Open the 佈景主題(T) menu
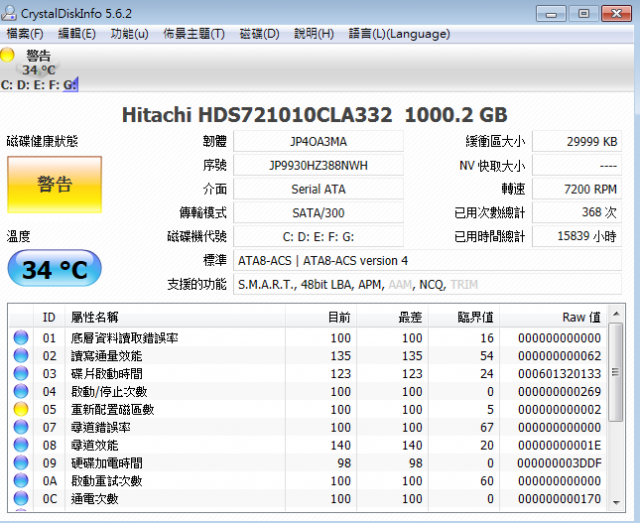The height and width of the screenshot is (523, 640). click(194, 33)
